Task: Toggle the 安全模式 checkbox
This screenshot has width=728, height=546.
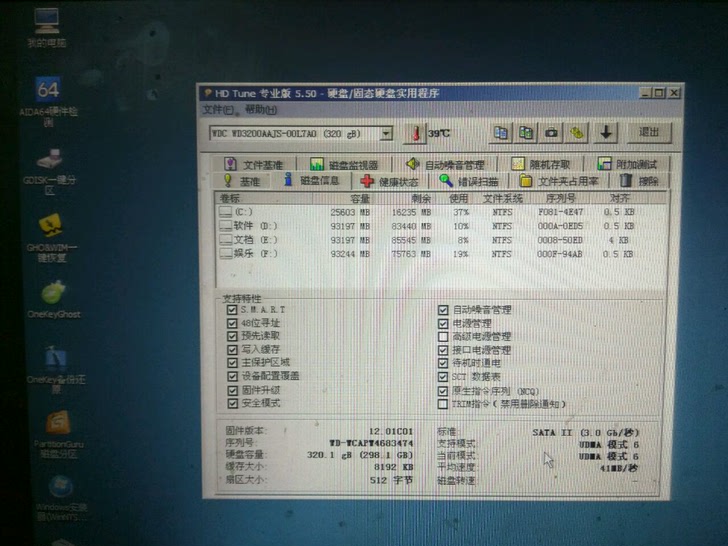Action: tap(232, 403)
